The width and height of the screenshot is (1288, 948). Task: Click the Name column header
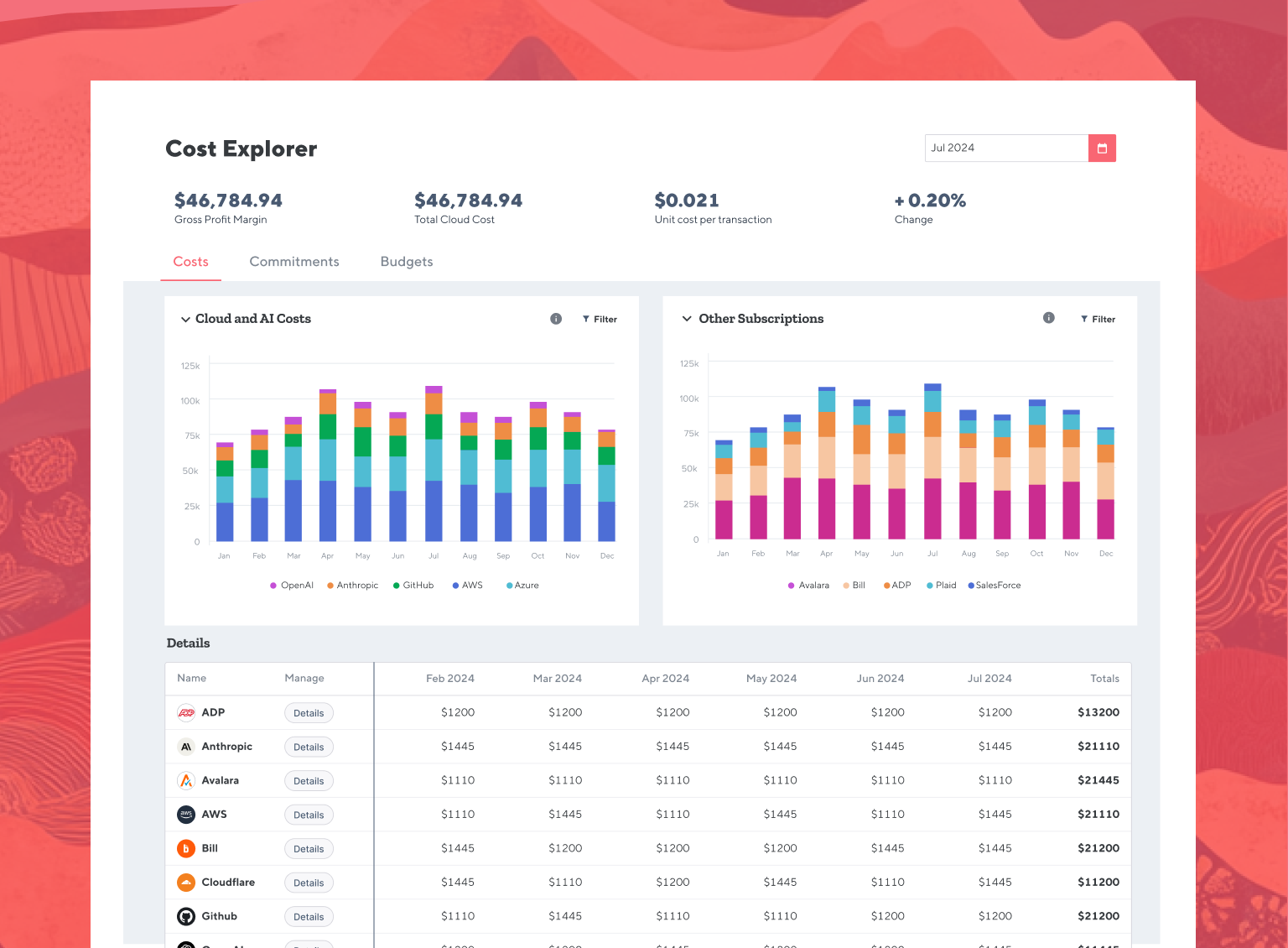192,678
